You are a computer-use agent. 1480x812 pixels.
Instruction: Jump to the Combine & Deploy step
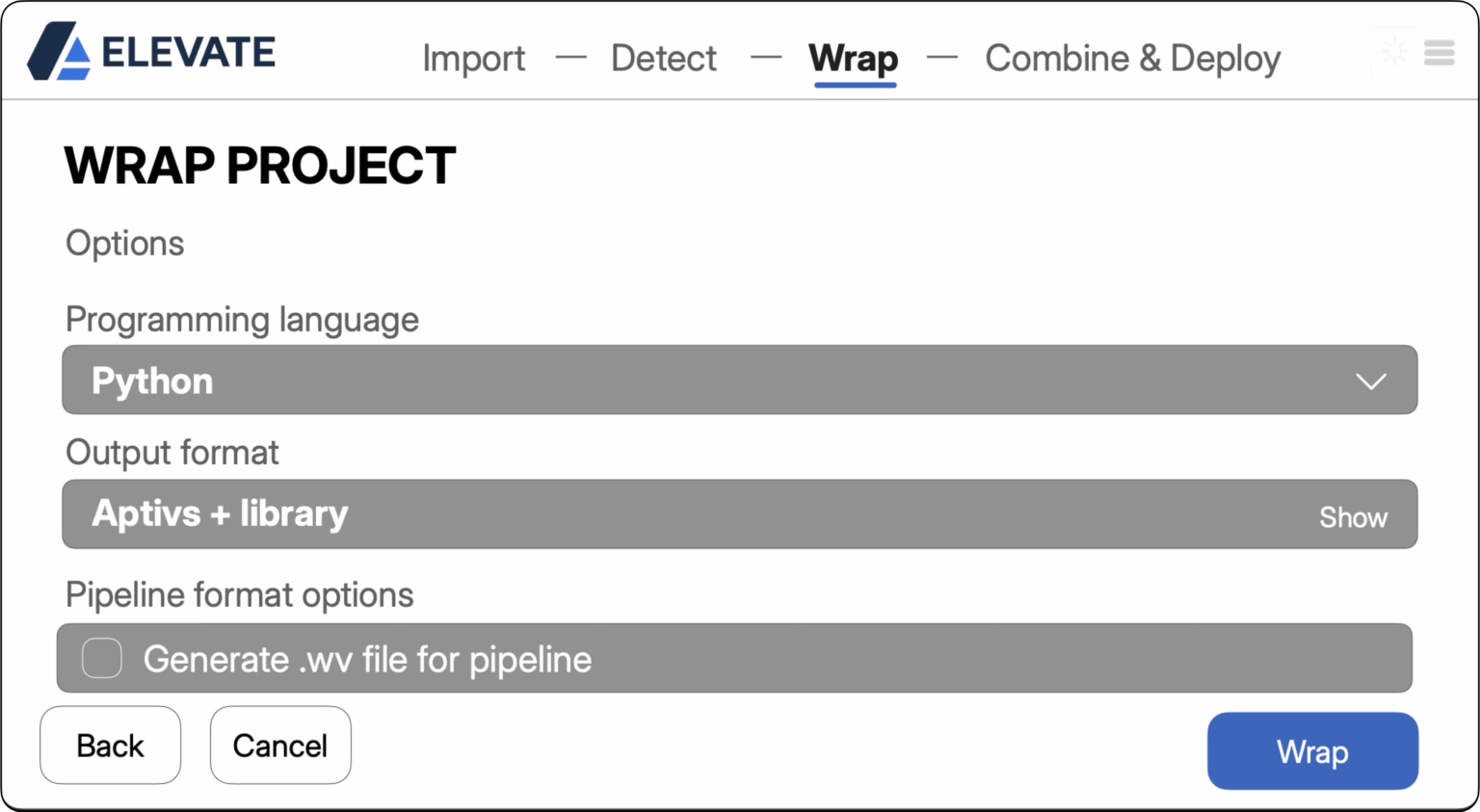1132,59
